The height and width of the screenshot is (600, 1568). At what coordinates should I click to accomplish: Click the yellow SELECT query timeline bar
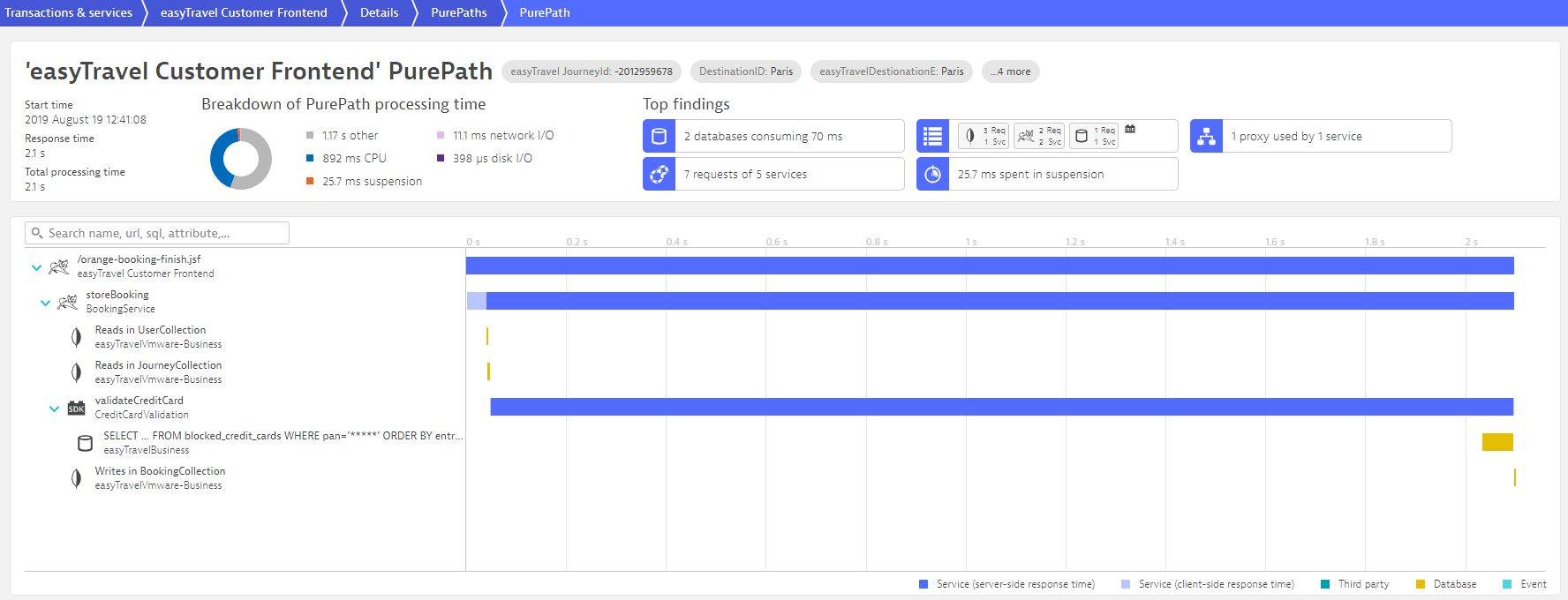1497,442
